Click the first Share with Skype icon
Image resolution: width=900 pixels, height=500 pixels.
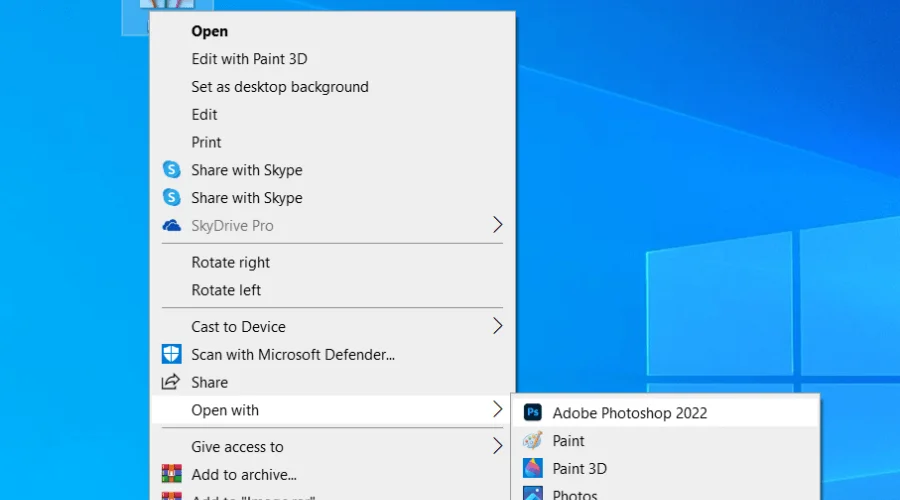pos(171,170)
